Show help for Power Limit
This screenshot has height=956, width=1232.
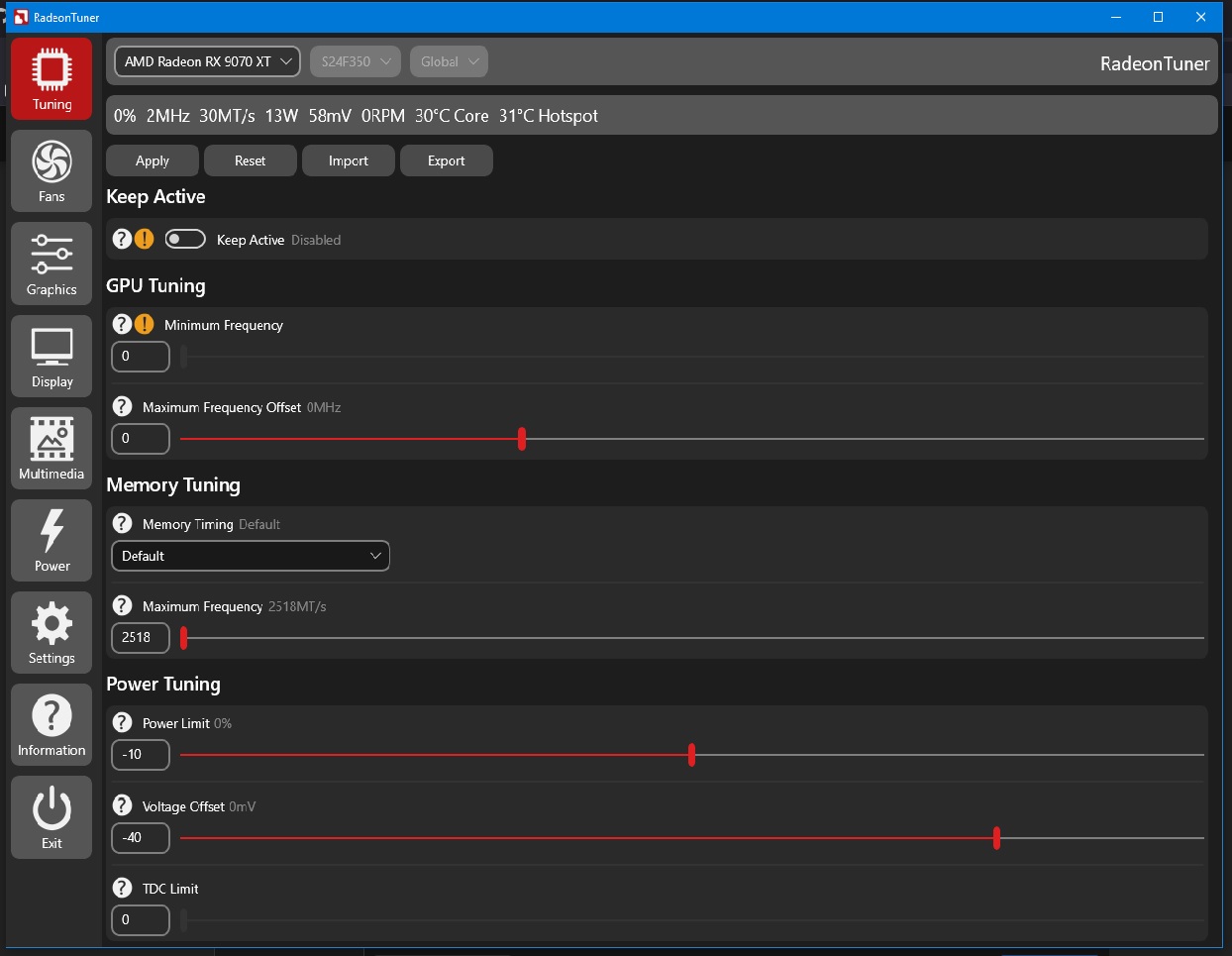[x=122, y=722]
